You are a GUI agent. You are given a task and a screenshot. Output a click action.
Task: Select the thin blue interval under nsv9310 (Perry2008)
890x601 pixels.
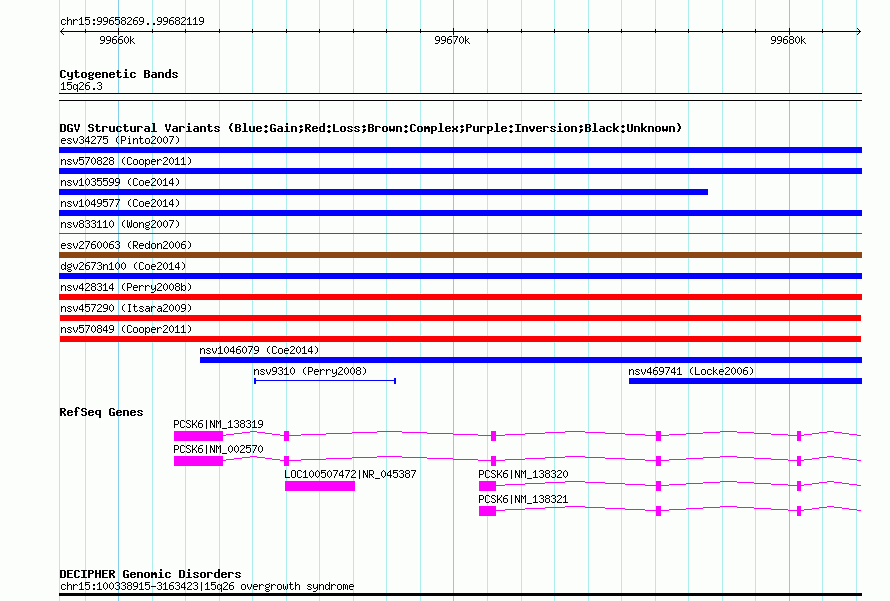(x=325, y=381)
